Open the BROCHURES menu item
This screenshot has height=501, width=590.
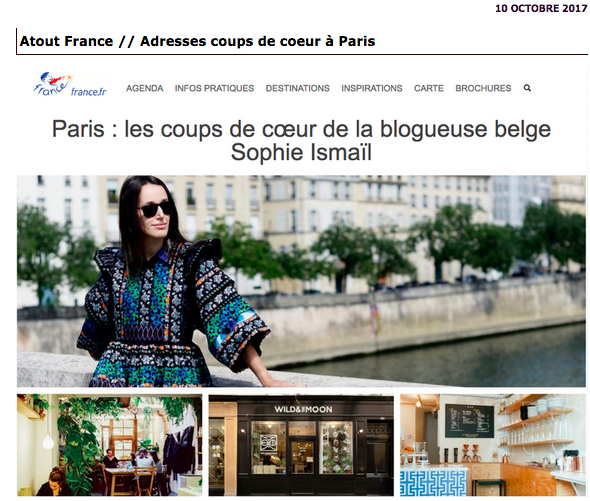(x=483, y=88)
